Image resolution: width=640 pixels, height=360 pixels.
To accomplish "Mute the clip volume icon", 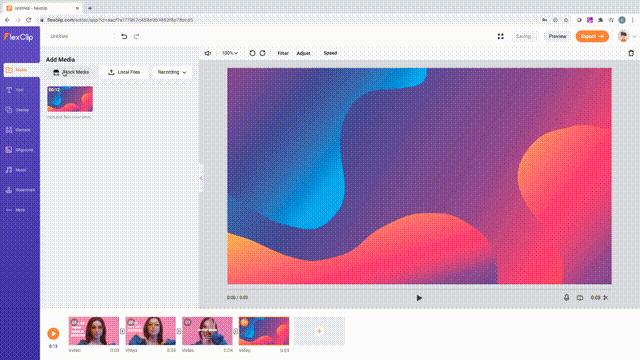I will coord(208,53).
